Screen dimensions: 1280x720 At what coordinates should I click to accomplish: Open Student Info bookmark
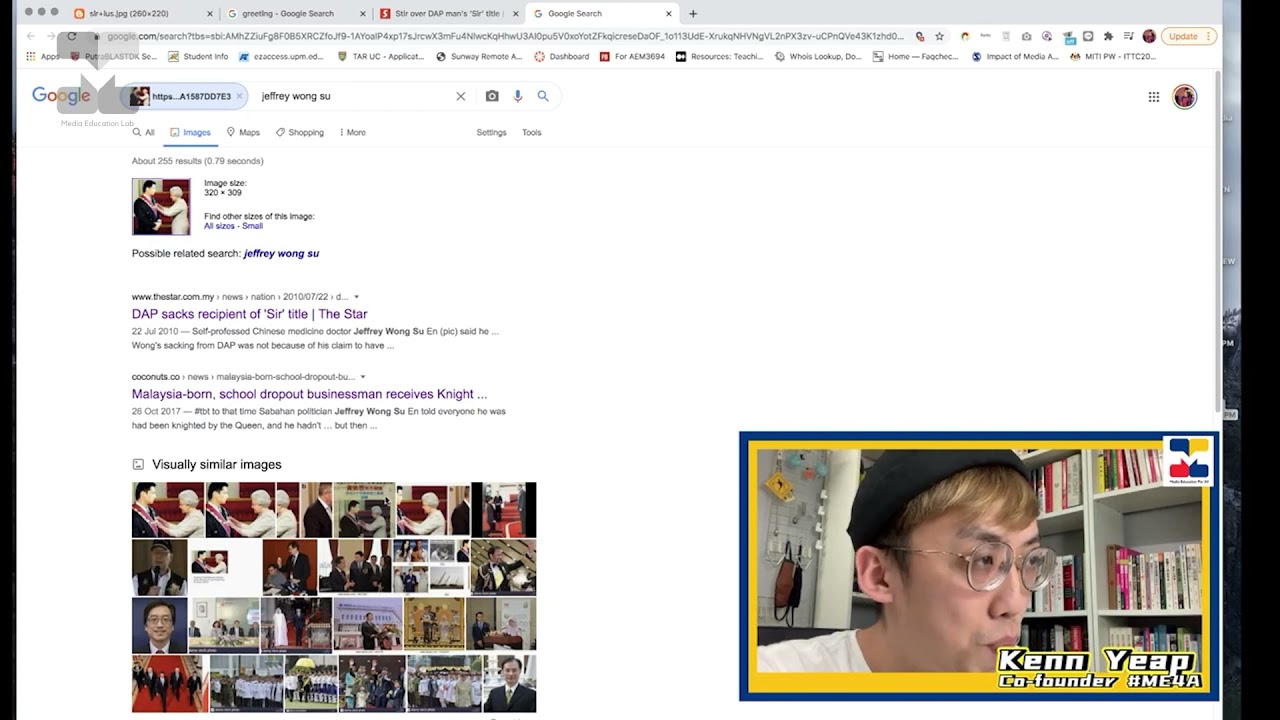[198, 57]
